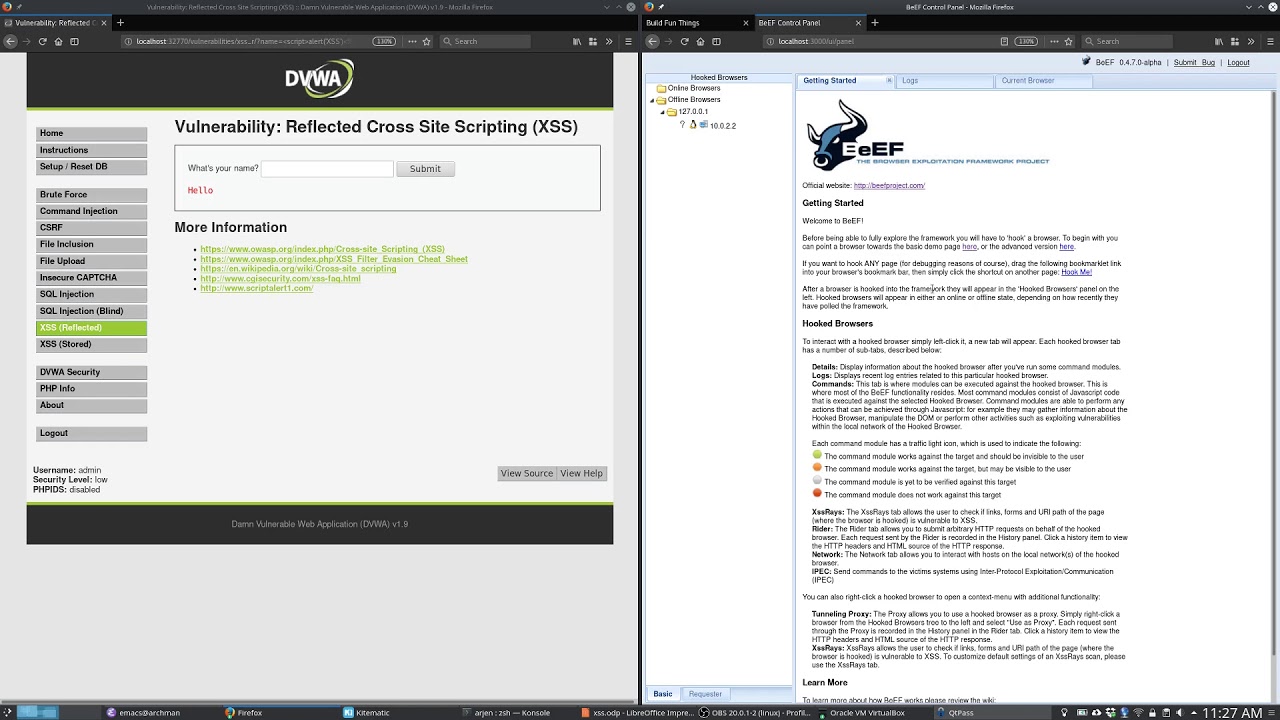Click the View Help button
The height and width of the screenshot is (720, 1280).
click(581, 473)
